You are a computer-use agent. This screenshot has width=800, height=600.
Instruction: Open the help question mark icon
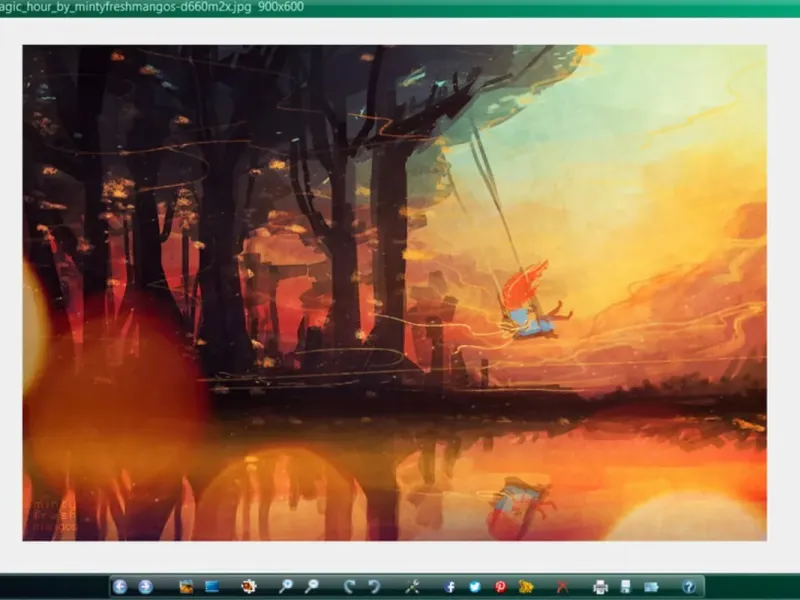click(689, 587)
